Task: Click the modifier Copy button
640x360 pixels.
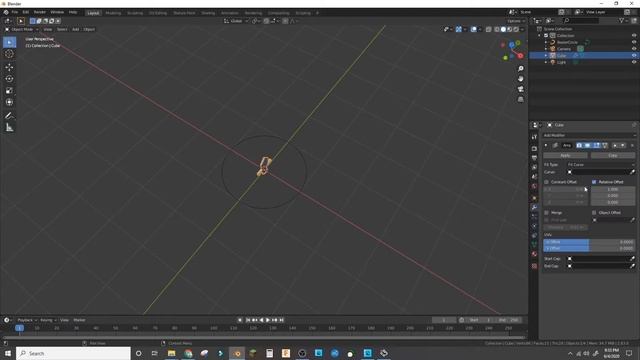Action: coord(613,156)
